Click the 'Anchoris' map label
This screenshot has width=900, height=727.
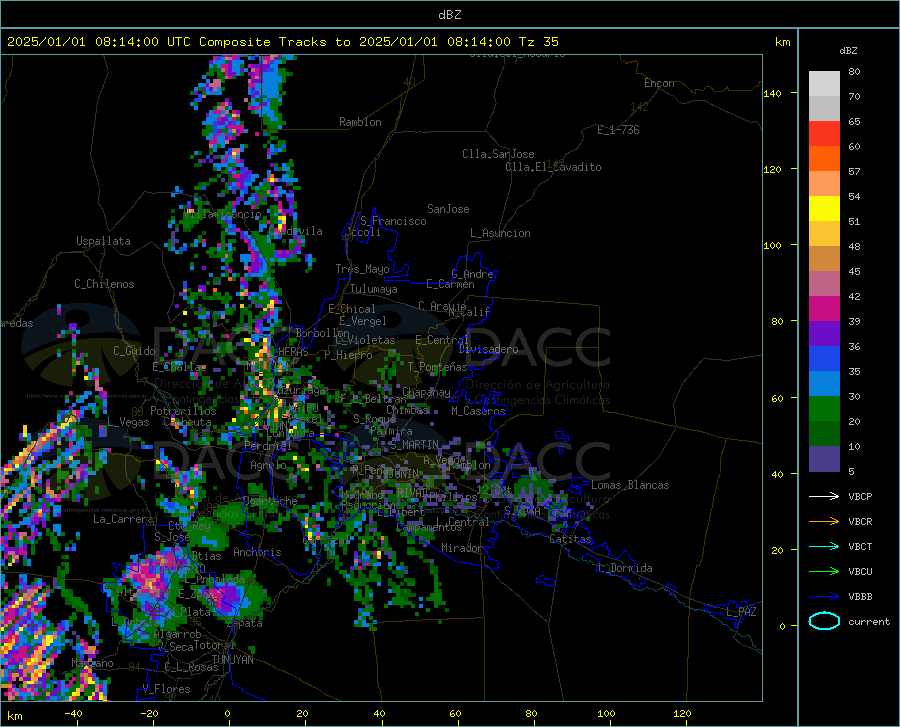click(x=257, y=552)
